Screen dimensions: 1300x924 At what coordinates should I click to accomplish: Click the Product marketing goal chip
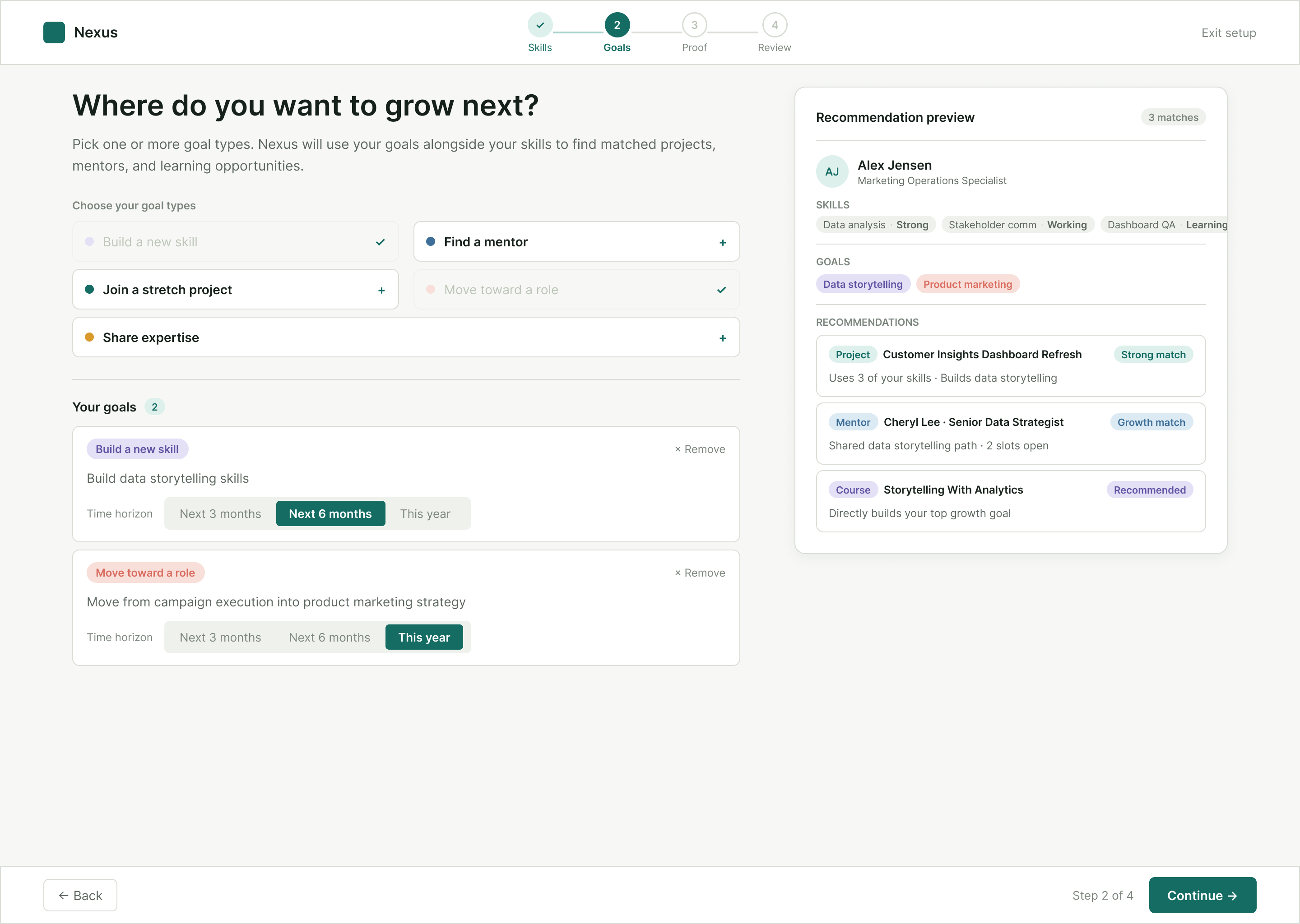click(x=968, y=284)
